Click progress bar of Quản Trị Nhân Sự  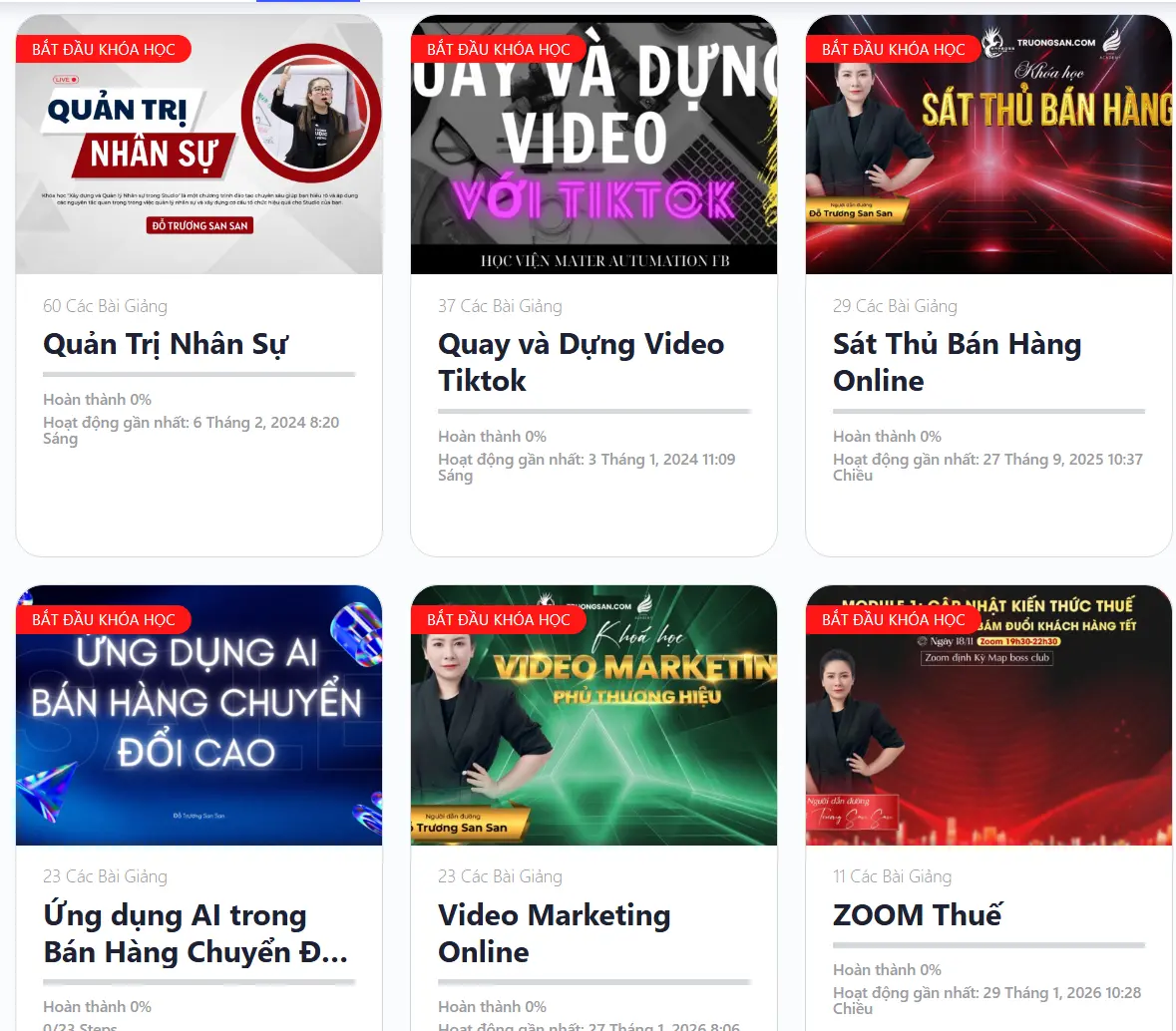pos(198,374)
